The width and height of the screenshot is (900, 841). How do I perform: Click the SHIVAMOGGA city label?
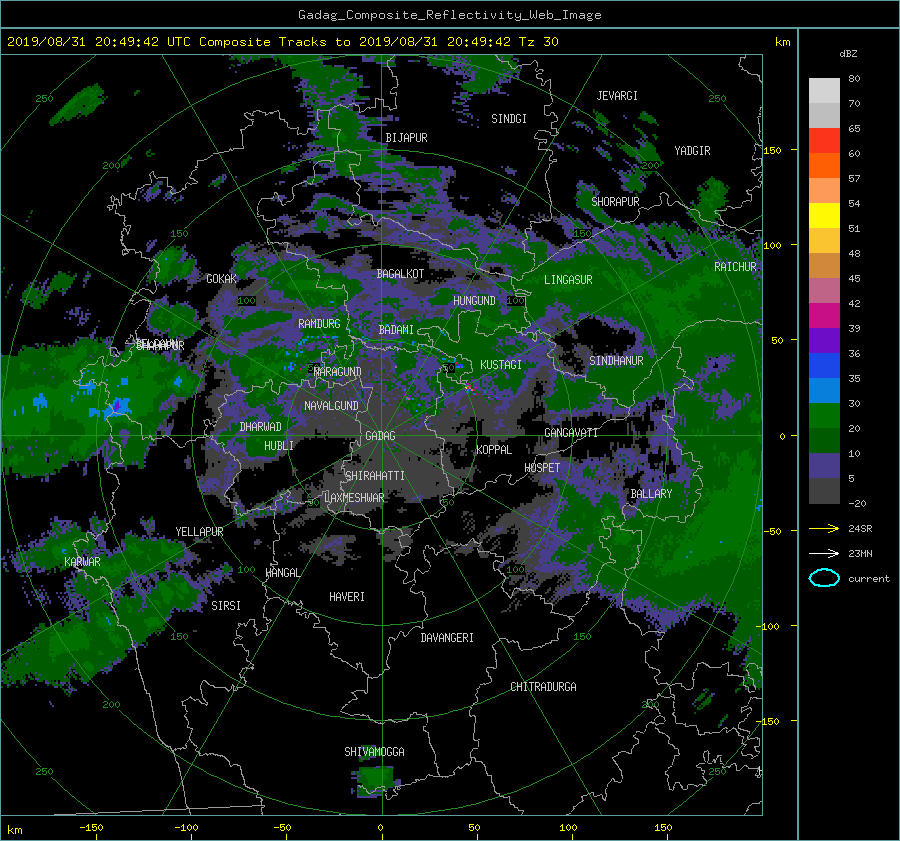click(x=374, y=752)
